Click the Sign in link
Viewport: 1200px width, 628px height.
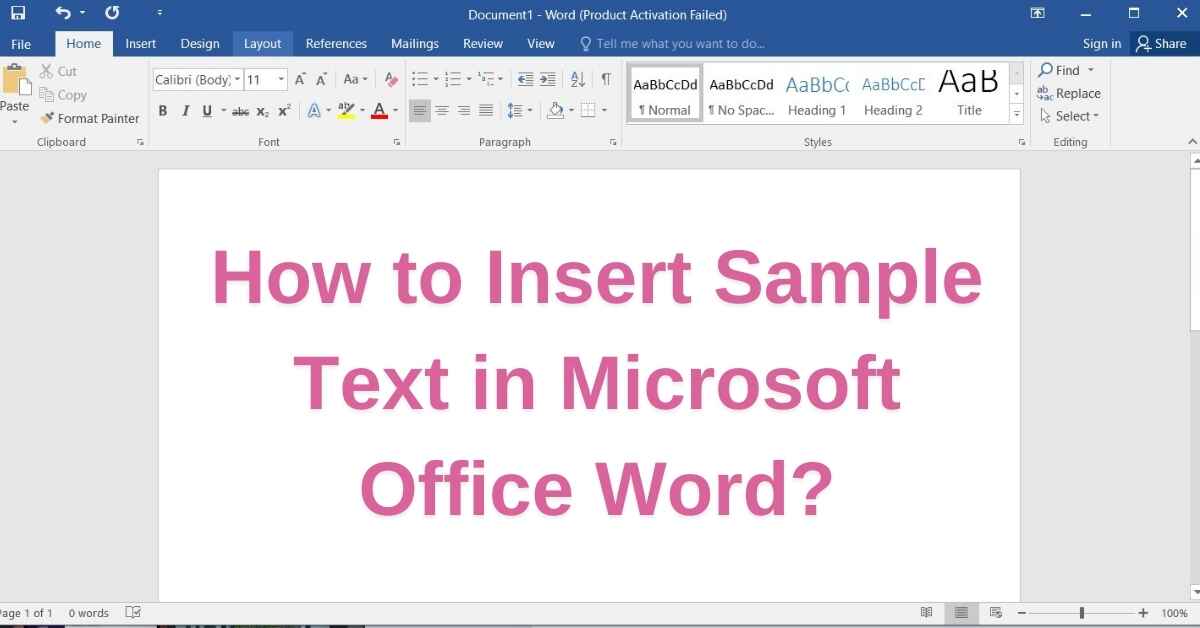point(1101,43)
